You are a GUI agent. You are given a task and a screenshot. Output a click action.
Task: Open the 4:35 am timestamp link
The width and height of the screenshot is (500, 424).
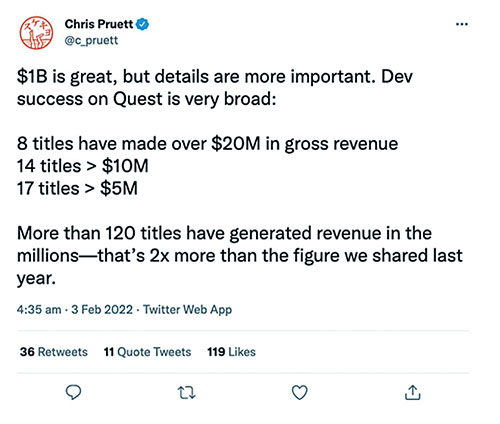tap(39, 310)
